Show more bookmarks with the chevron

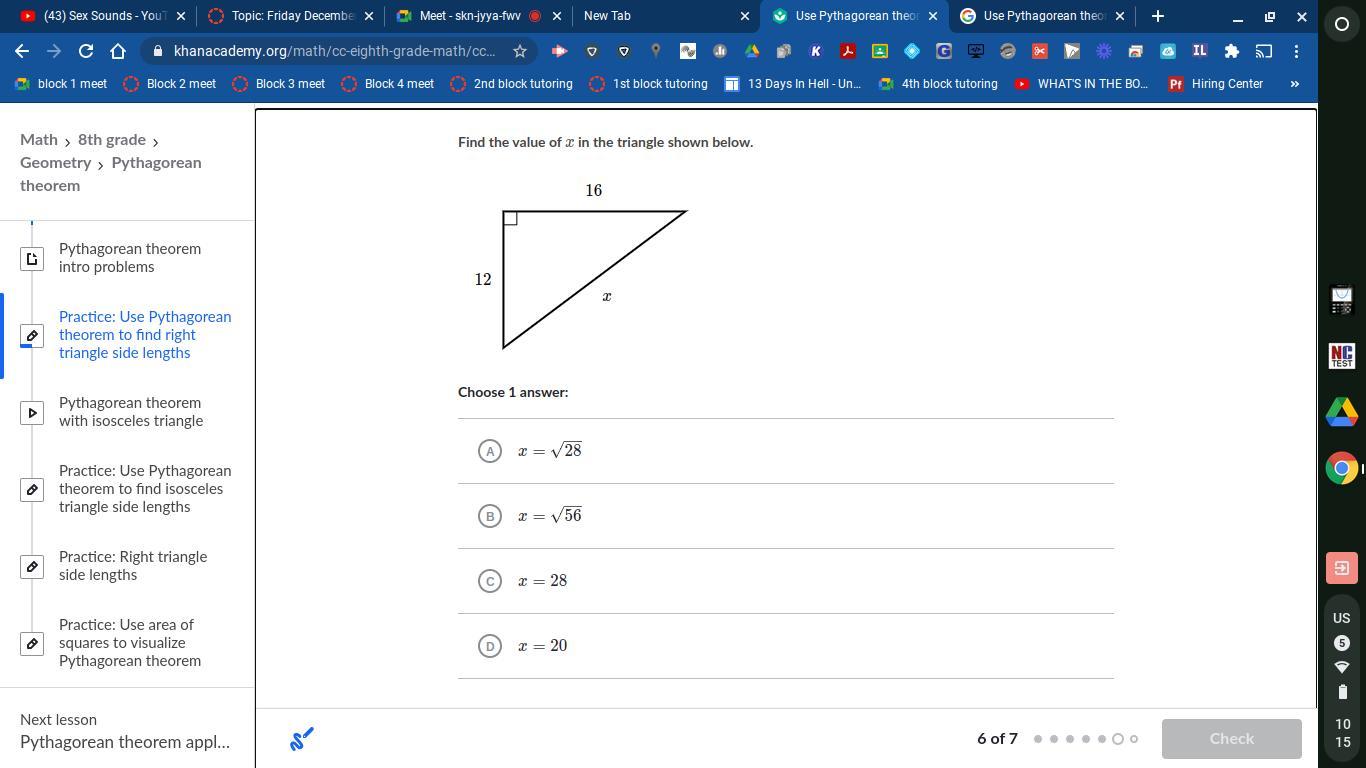[1294, 84]
